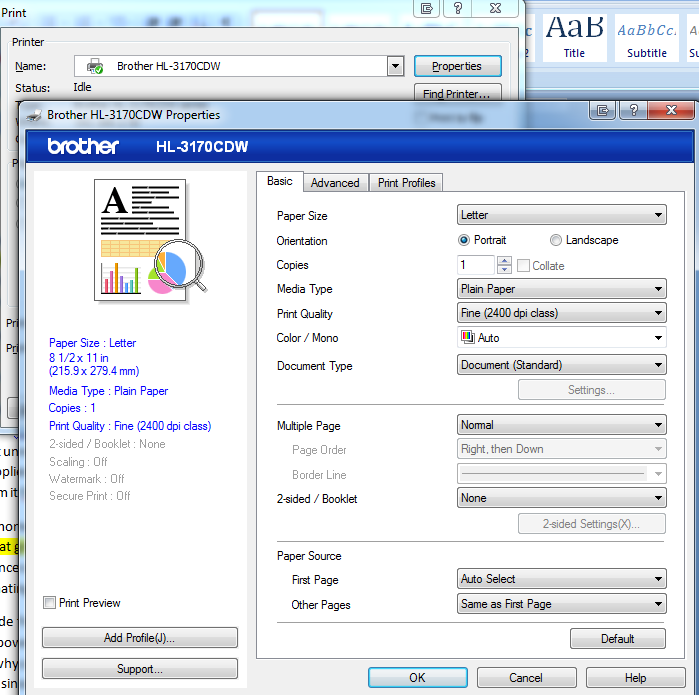Open the Document Type dropdown
This screenshot has width=699, height=695.
(562, 365)
